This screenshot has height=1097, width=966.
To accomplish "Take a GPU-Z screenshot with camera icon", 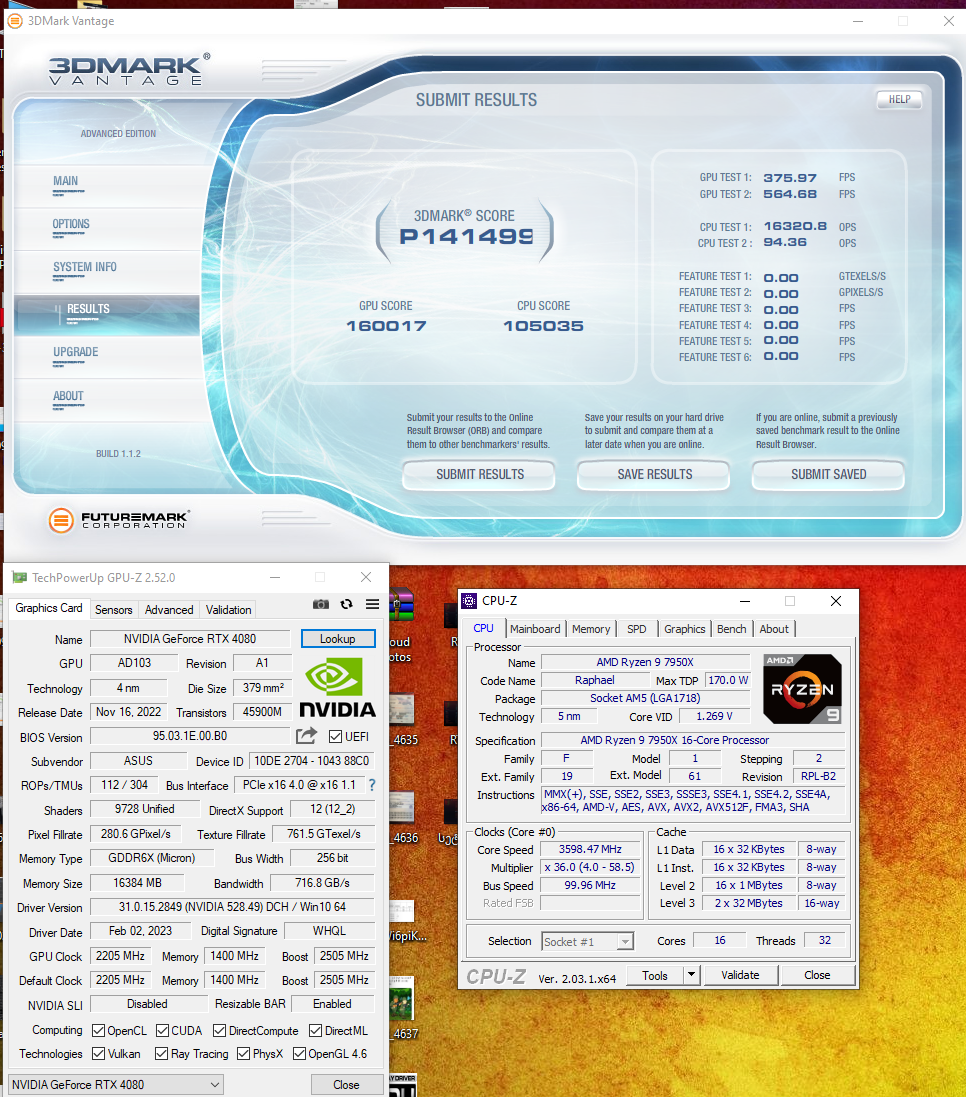I will point(321,604).
